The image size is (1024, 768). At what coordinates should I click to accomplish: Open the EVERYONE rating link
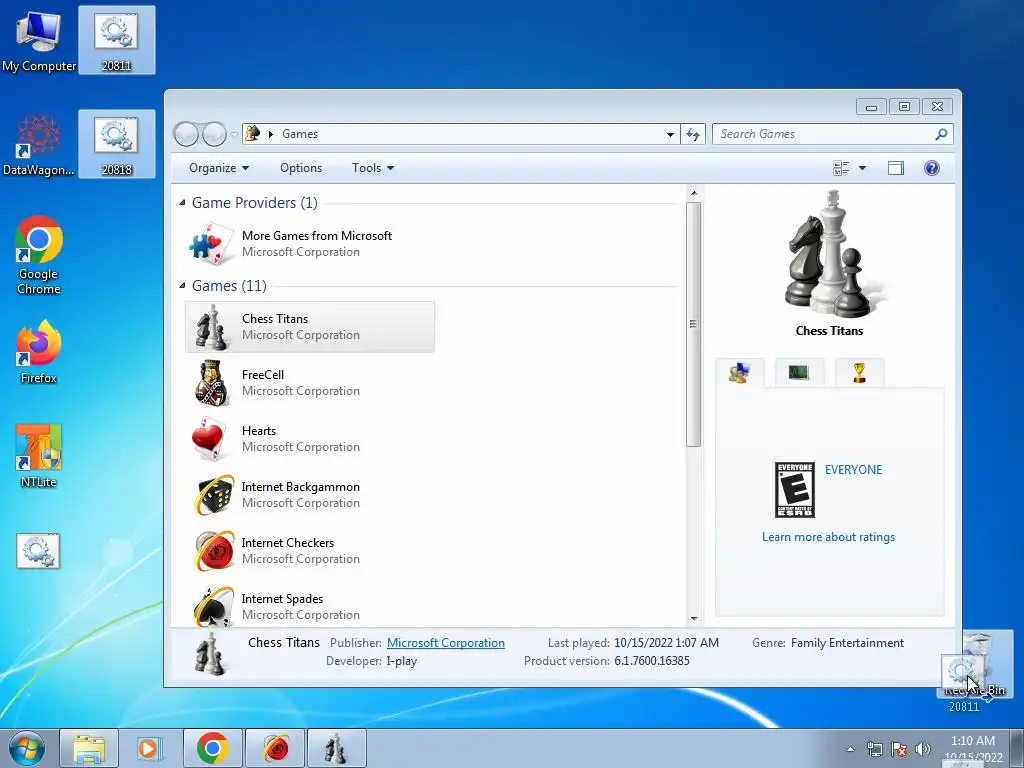point(853,470)
